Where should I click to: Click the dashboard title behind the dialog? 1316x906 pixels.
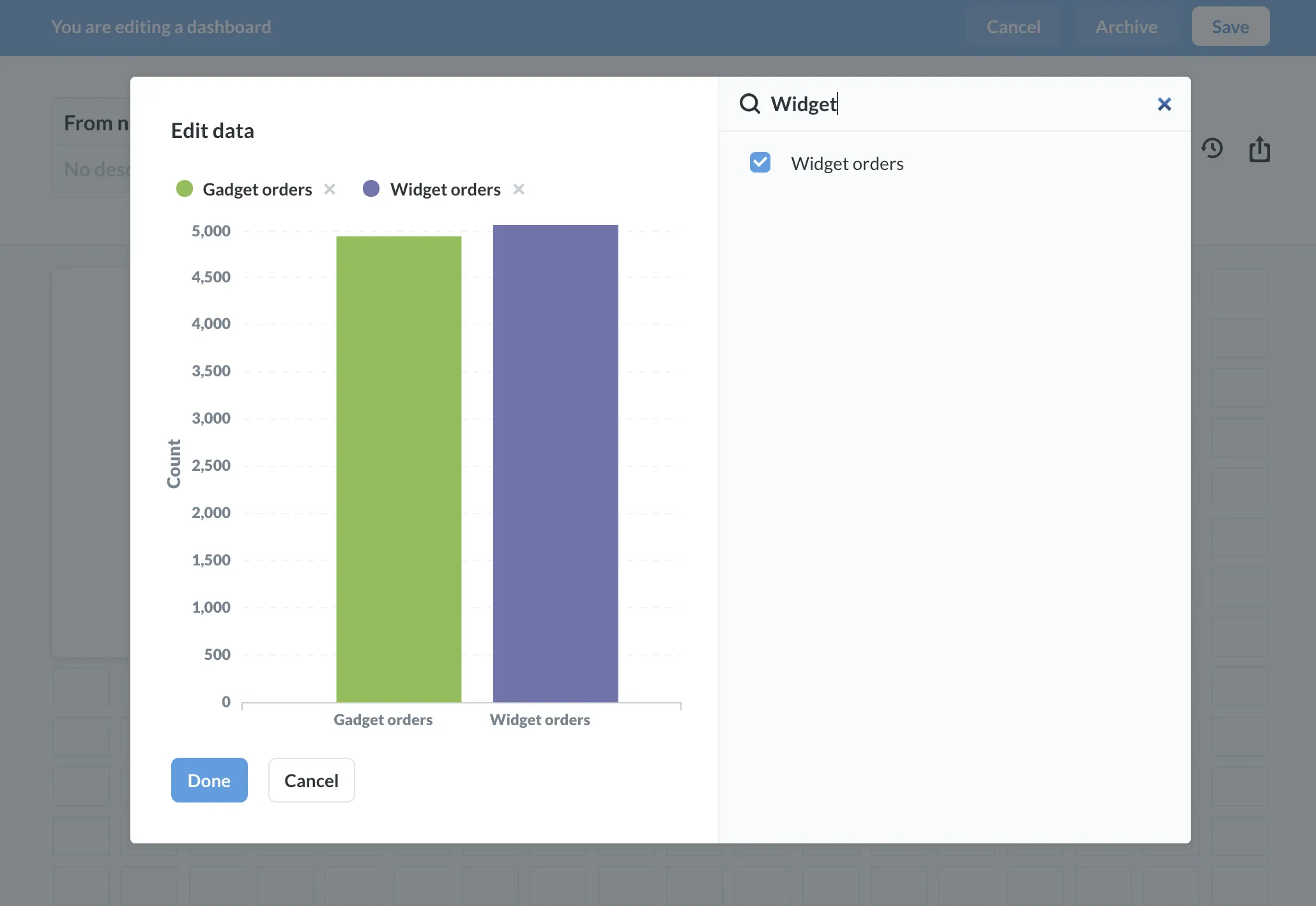(x=96, y=123)
